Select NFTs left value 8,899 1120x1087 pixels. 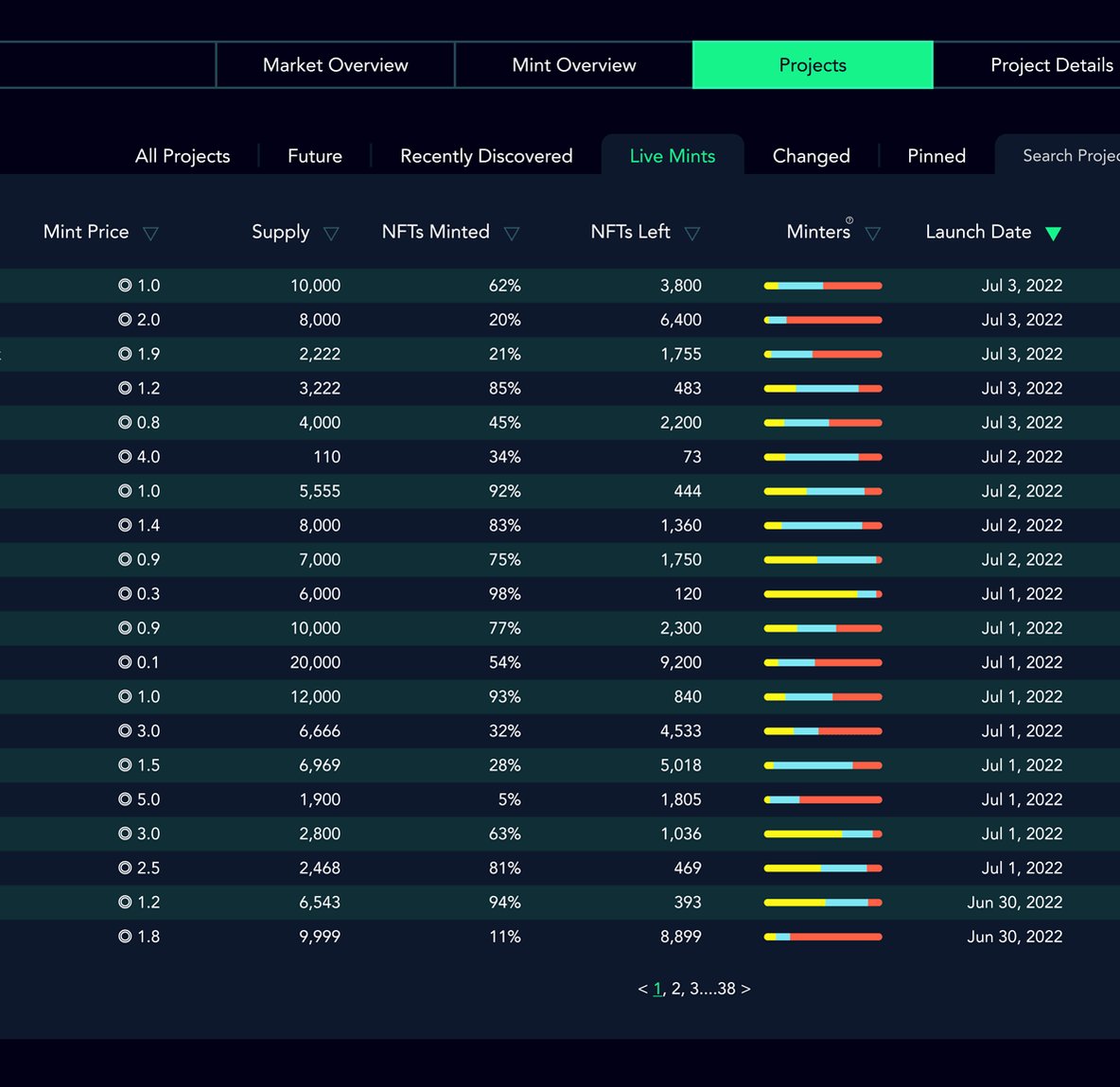[681, 937]
